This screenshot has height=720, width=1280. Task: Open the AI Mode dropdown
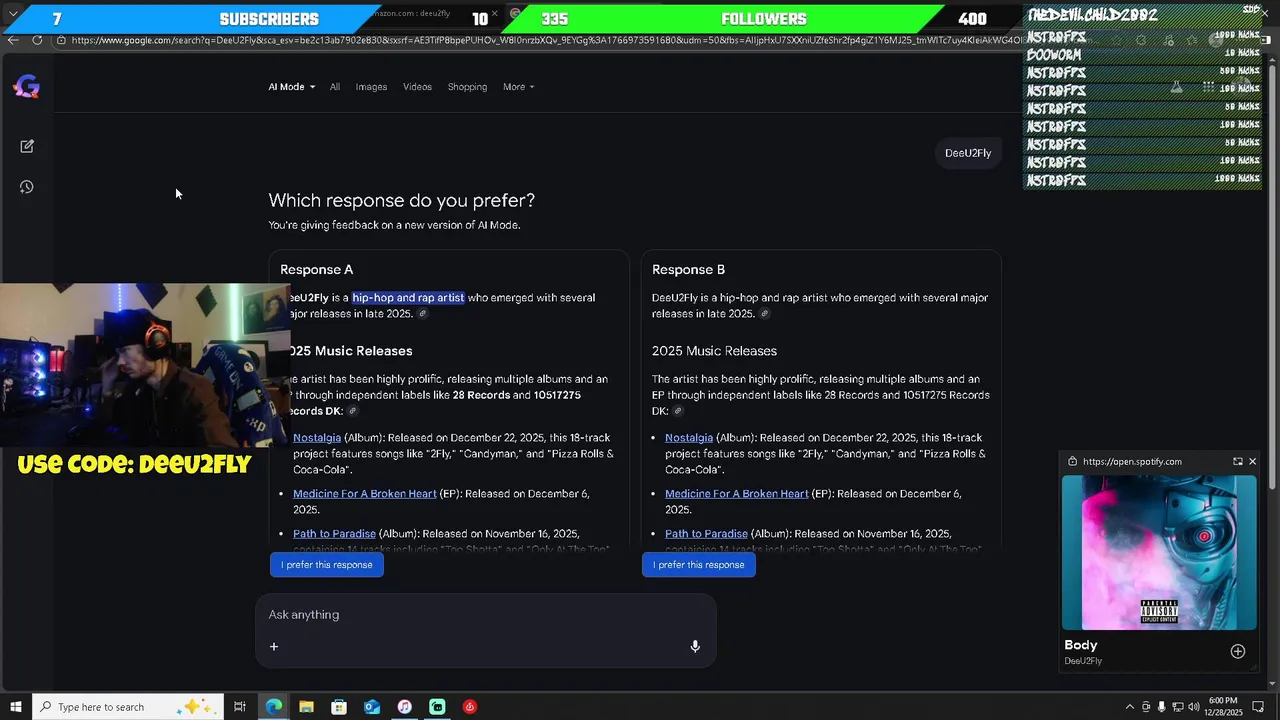[x=292, y=87]
